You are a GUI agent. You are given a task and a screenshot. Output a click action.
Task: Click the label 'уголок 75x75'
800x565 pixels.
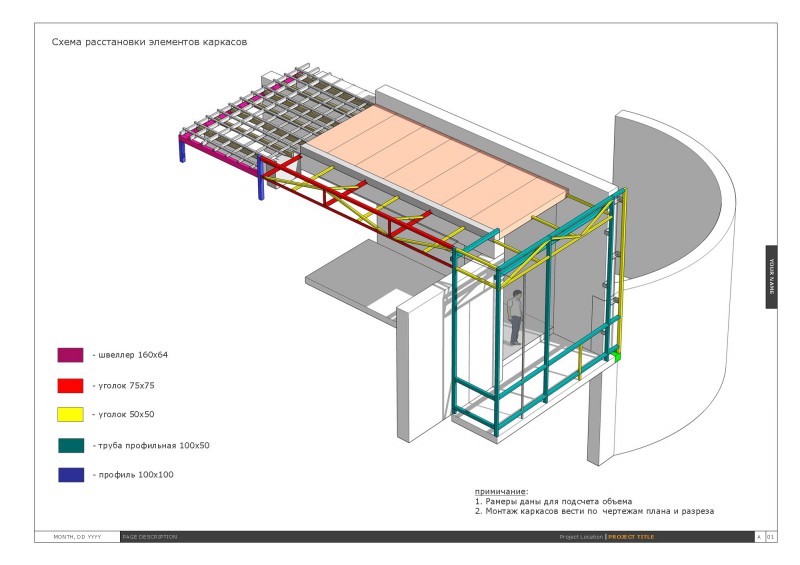coord(126,386)
